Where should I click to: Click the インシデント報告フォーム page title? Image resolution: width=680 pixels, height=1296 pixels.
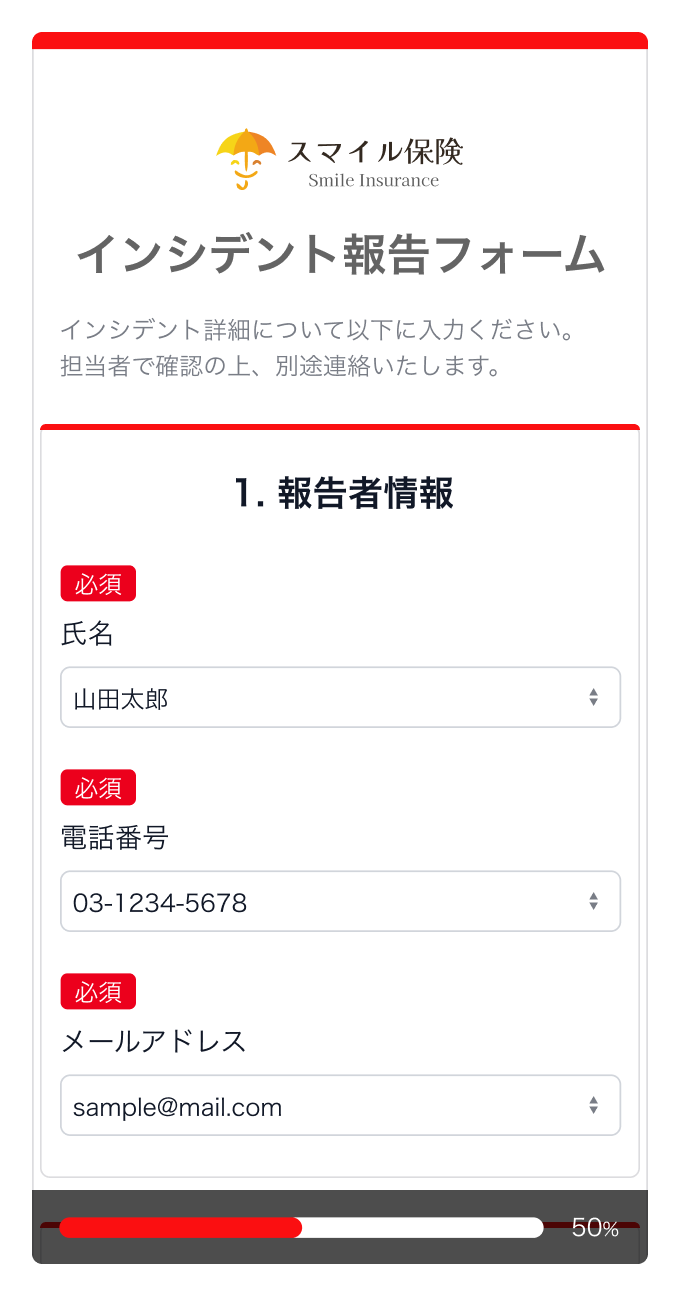coord(340,254)
